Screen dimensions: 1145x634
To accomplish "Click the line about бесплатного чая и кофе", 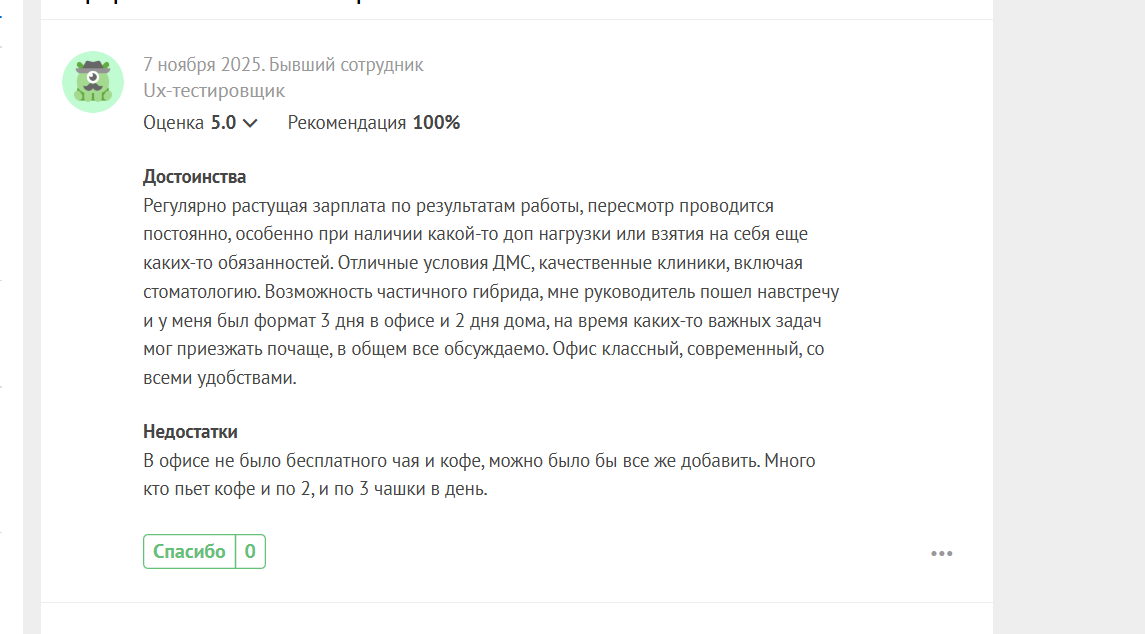I will click(x=479, y=461).
